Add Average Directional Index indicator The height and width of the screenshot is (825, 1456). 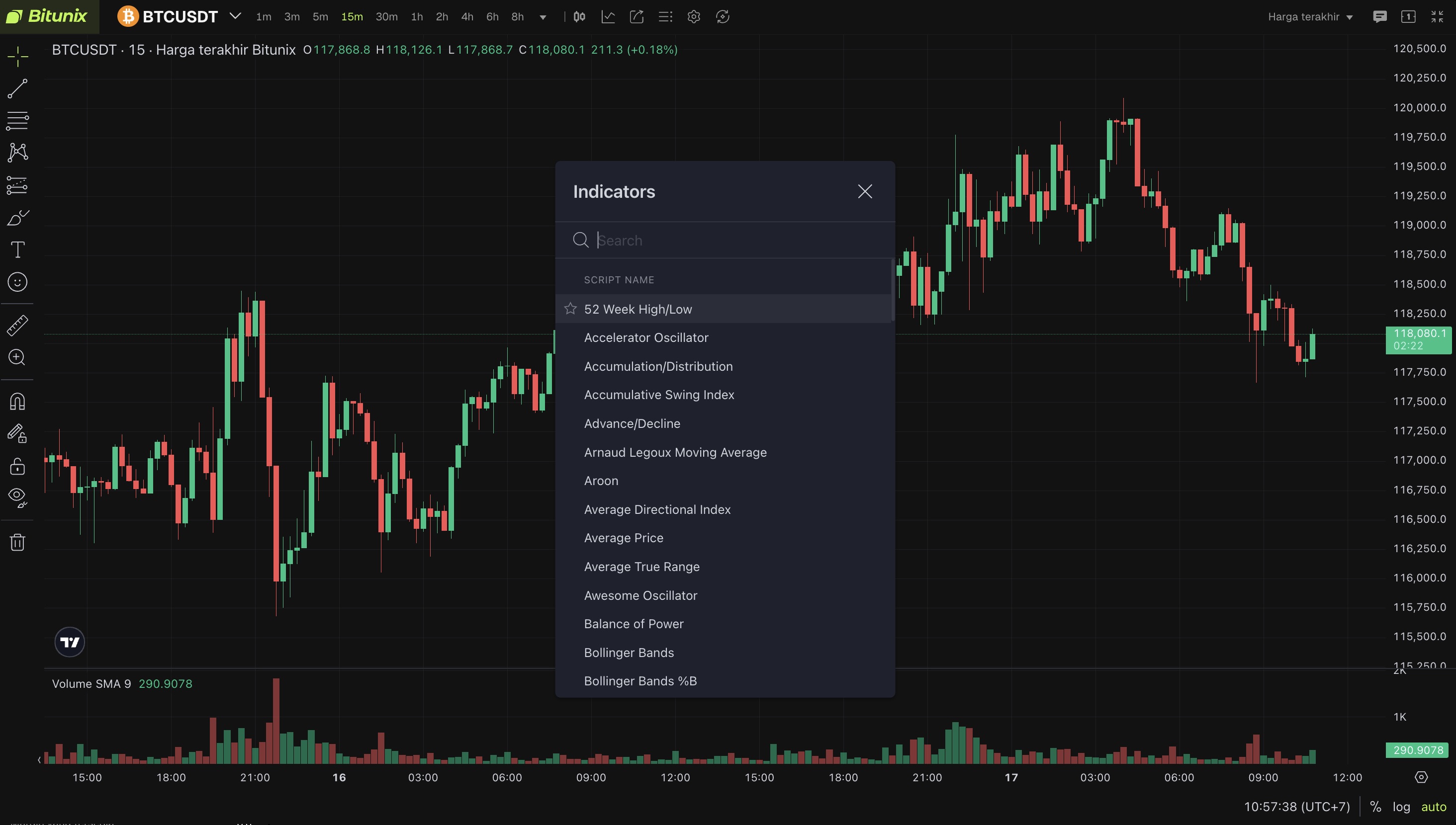point(723,509)
